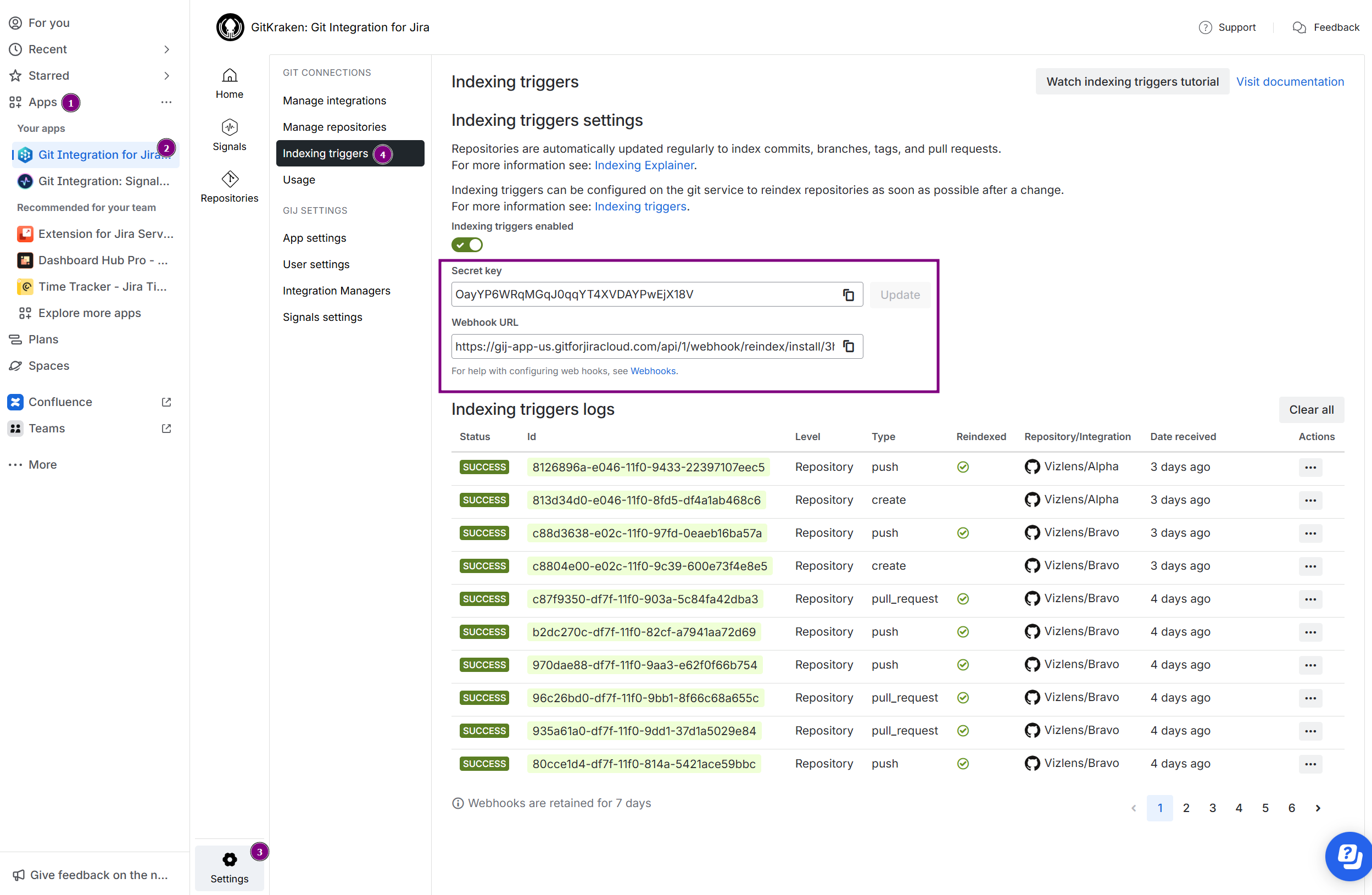The image size is (1372, 895).
Task: Disable the Indexing triggers enabled toggle
Action: click(x=467, y=245)
